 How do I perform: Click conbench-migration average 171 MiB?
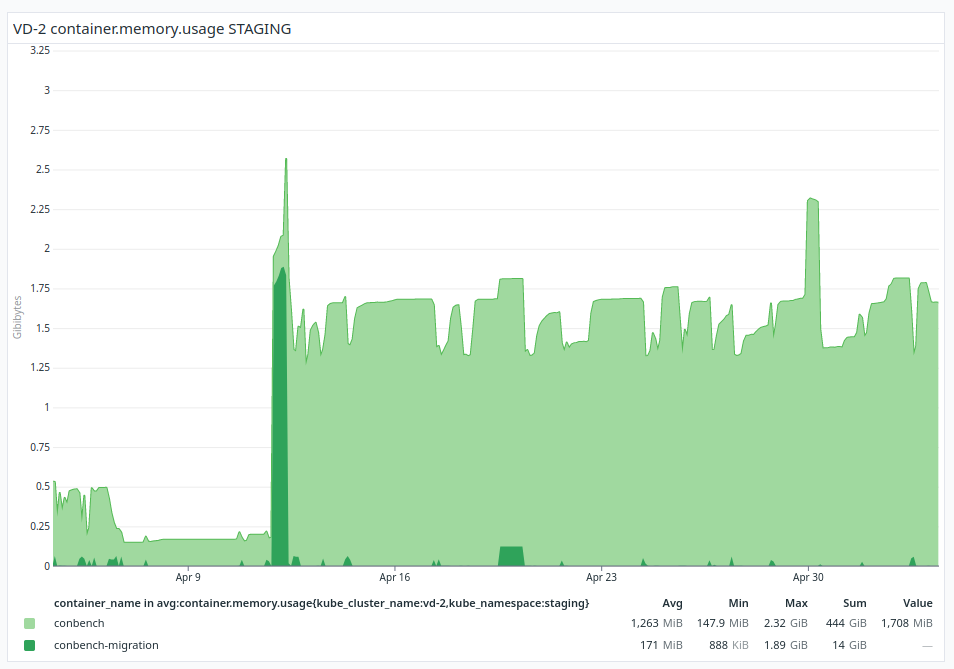(661, 645)
